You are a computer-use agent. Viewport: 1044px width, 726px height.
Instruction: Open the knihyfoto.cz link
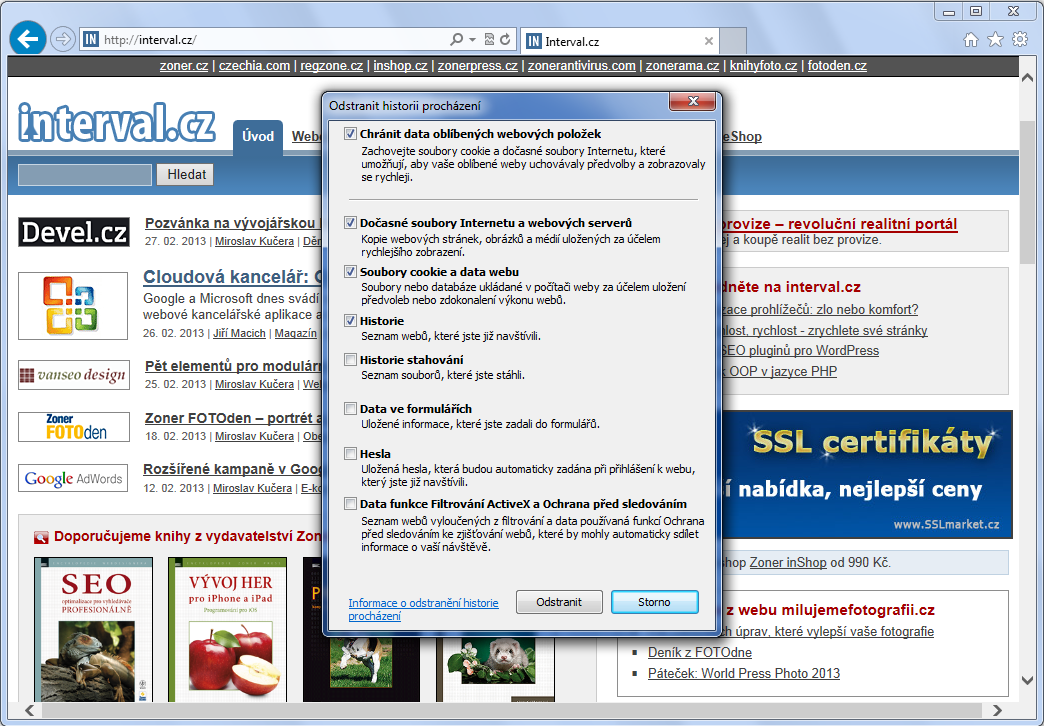pyautogui.click(x=763, y=66)
